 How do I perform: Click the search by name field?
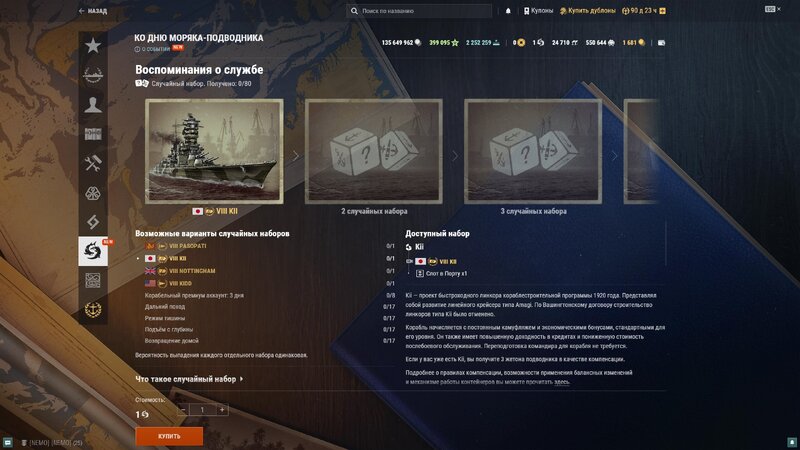(x=419, y=11)
